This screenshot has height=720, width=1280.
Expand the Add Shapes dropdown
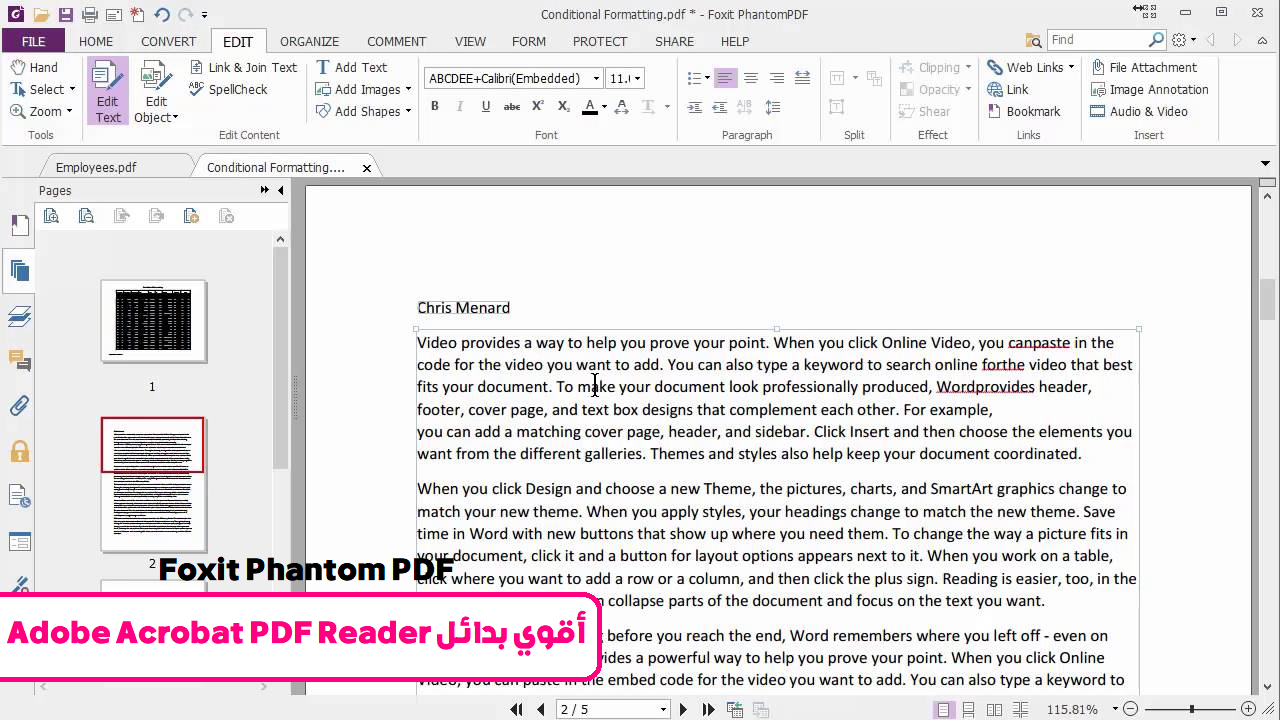pyautogui.click(x=408, y=112)
